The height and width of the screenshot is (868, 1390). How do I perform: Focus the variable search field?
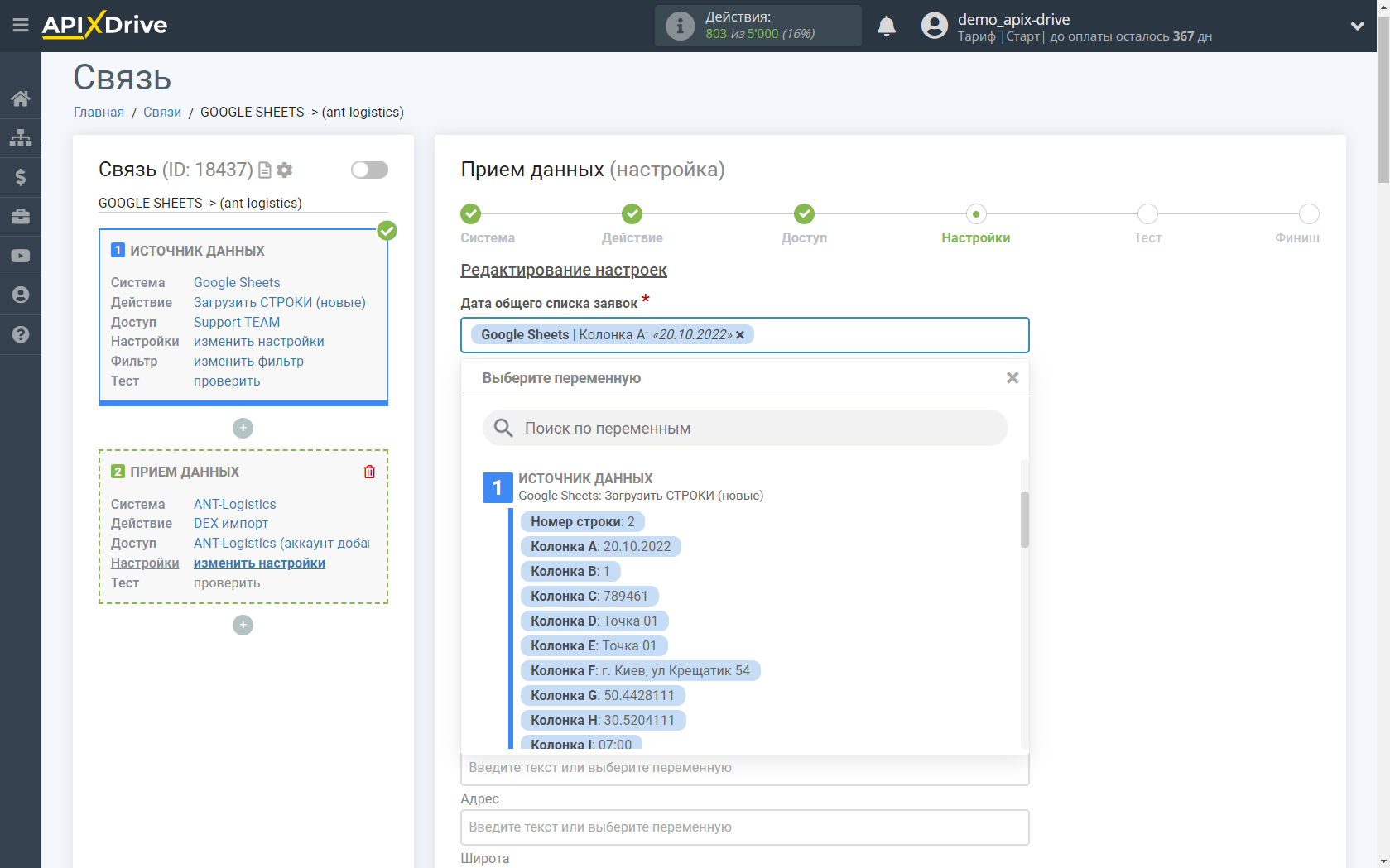point(745,429)
